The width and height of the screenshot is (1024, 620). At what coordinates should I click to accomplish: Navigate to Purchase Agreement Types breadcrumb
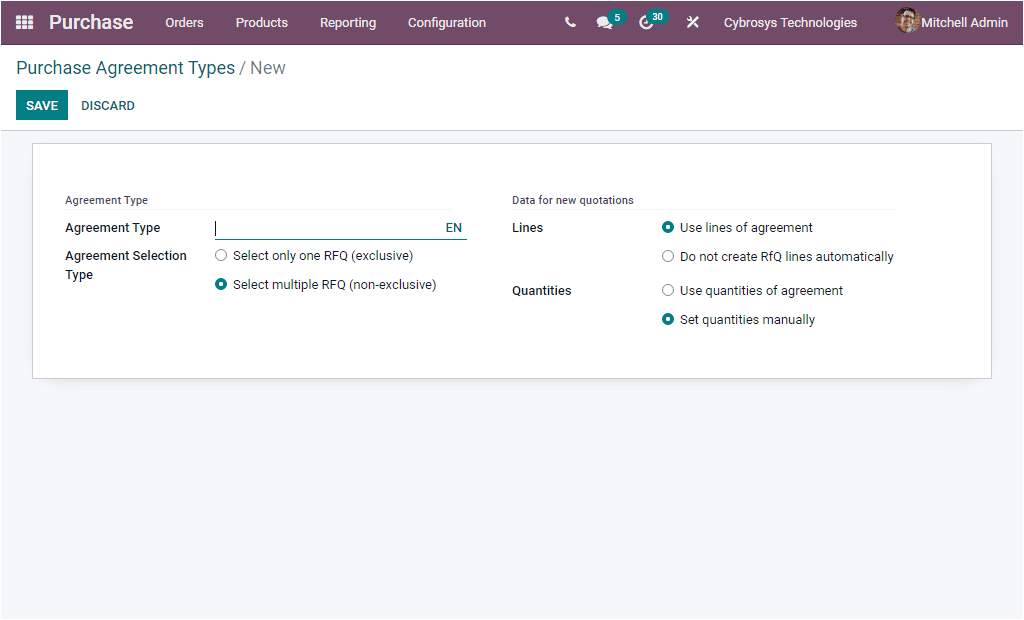coord(125,67)
